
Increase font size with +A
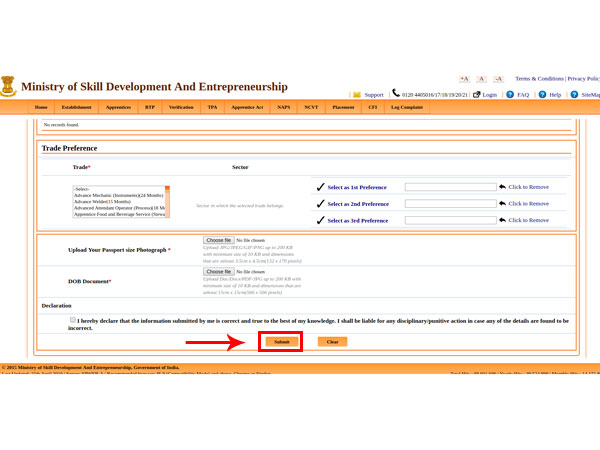[x=464, y=79]
